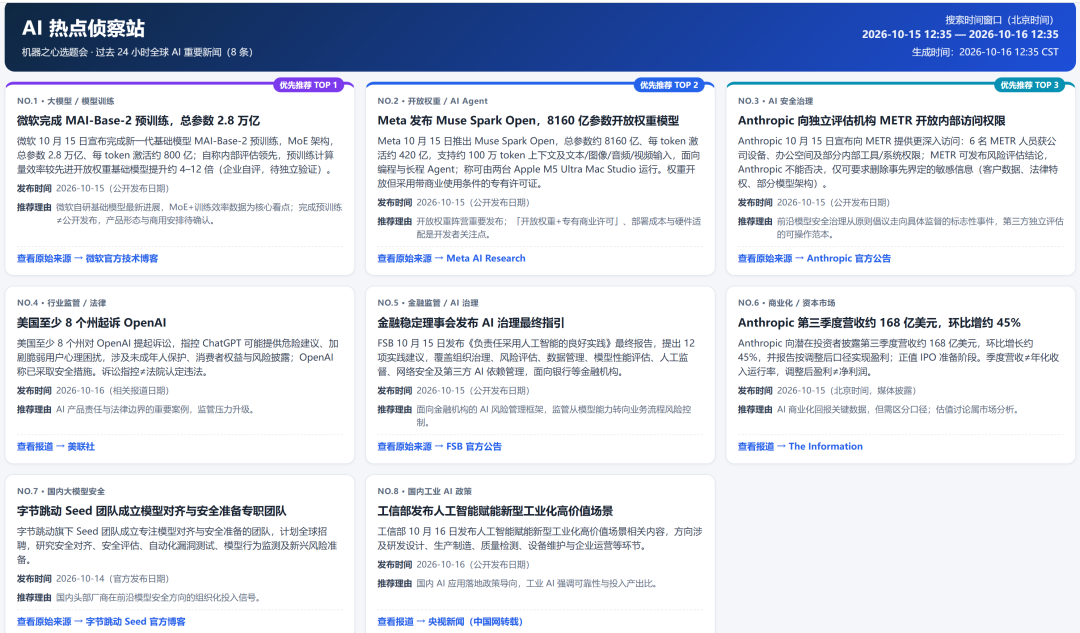Click tag NO.7 • 国内大模型安全

[61, 492]
